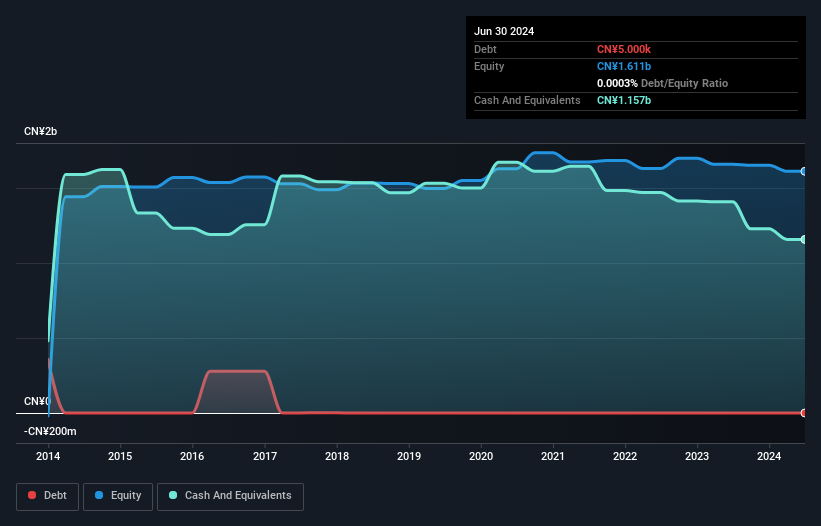The image size is (821, 526).
Task: Click the 2015 x-axis label
Action: click(120, 456)
